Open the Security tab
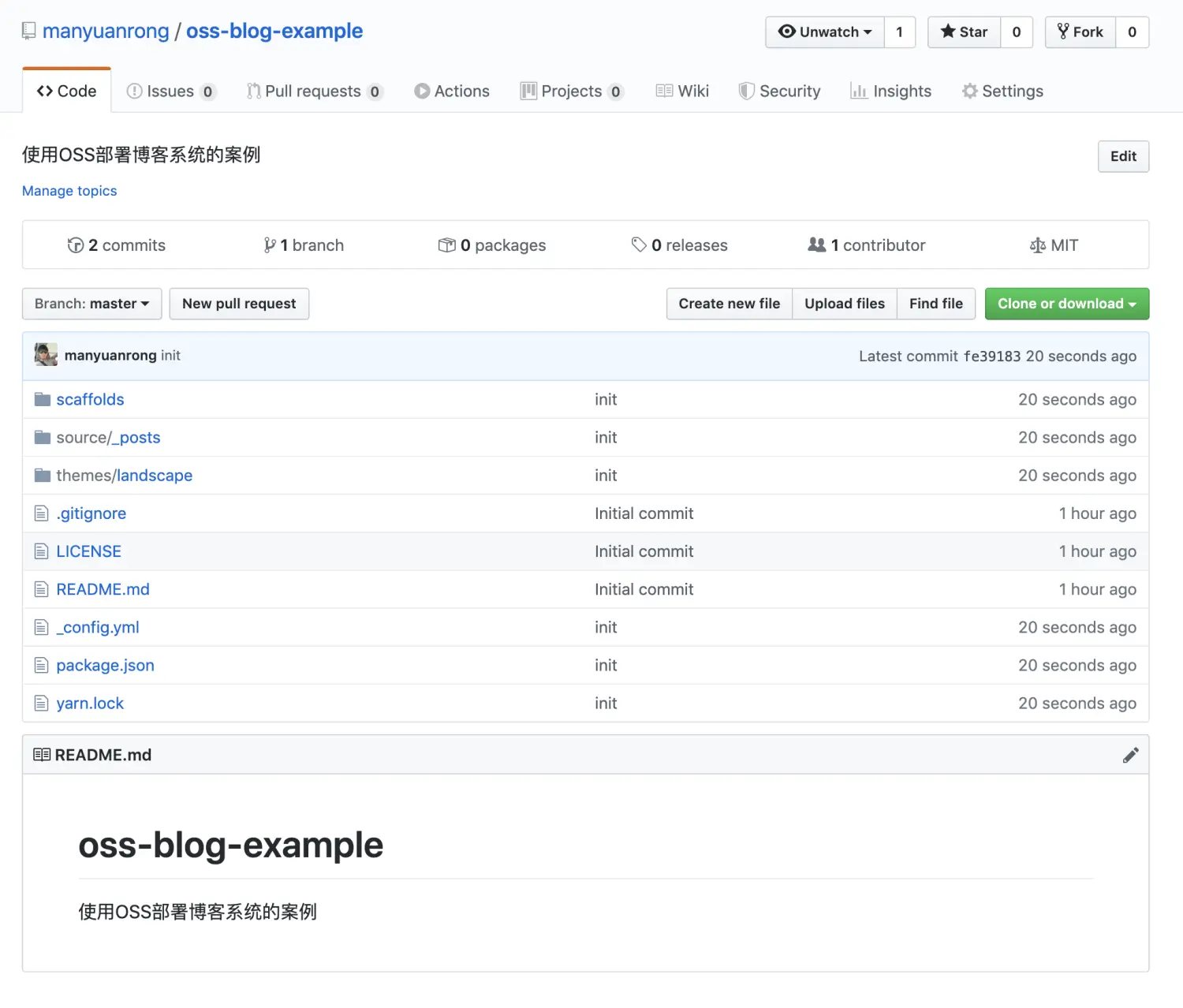Viewport: 1183px width, 1008px height. (779, 91)
